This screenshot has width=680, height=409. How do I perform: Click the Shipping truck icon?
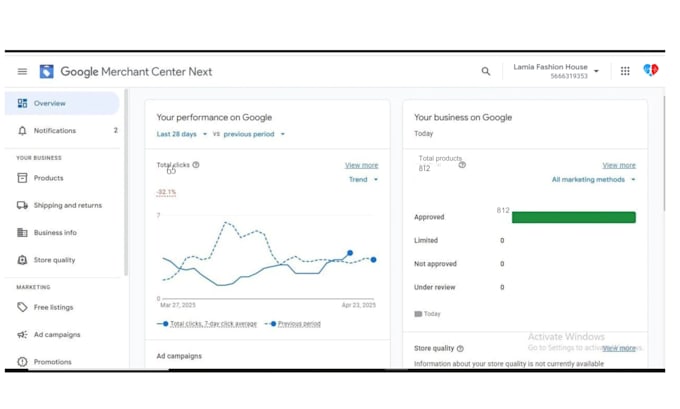(x=22, y=205)
